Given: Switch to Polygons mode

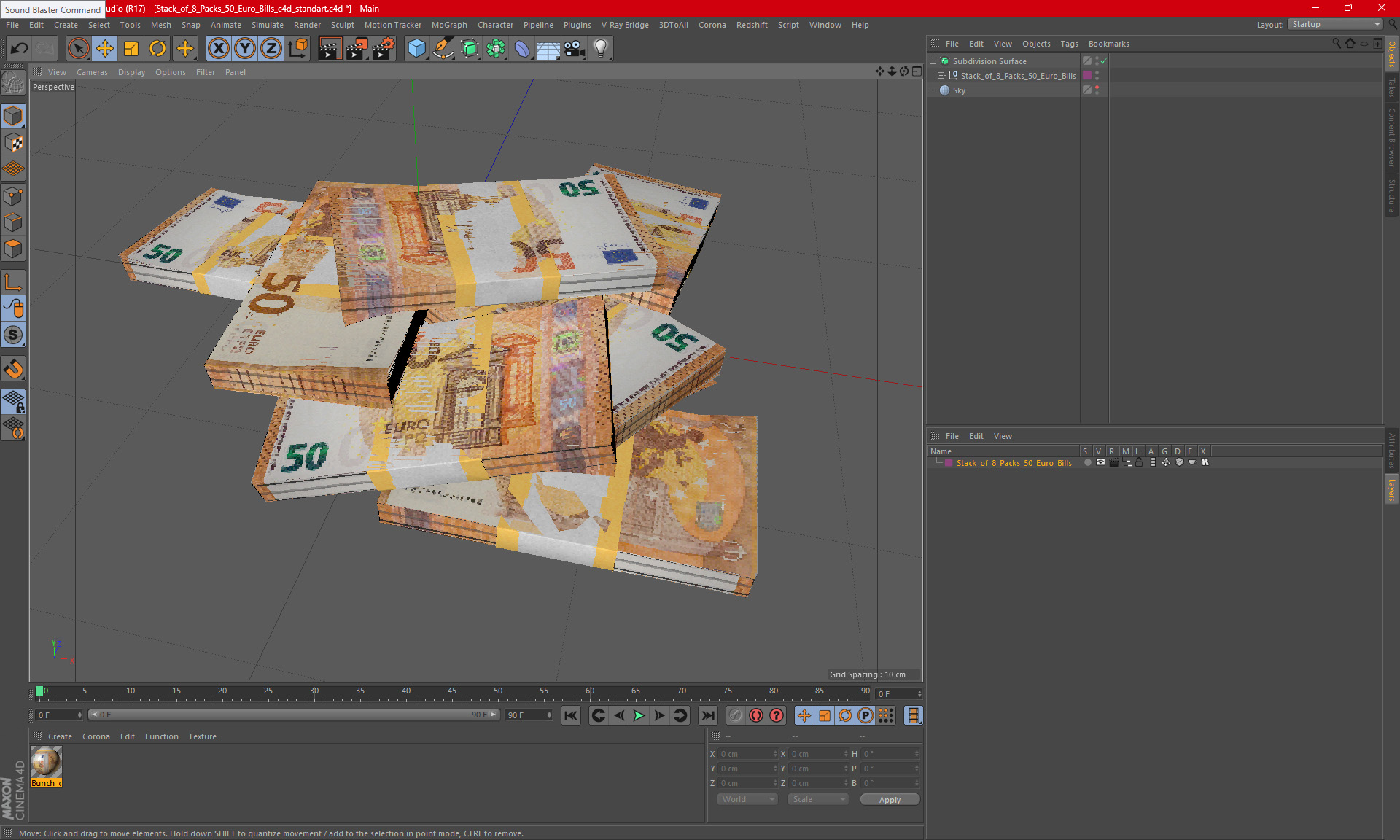Looking at the screenshot, I should 13,249.
